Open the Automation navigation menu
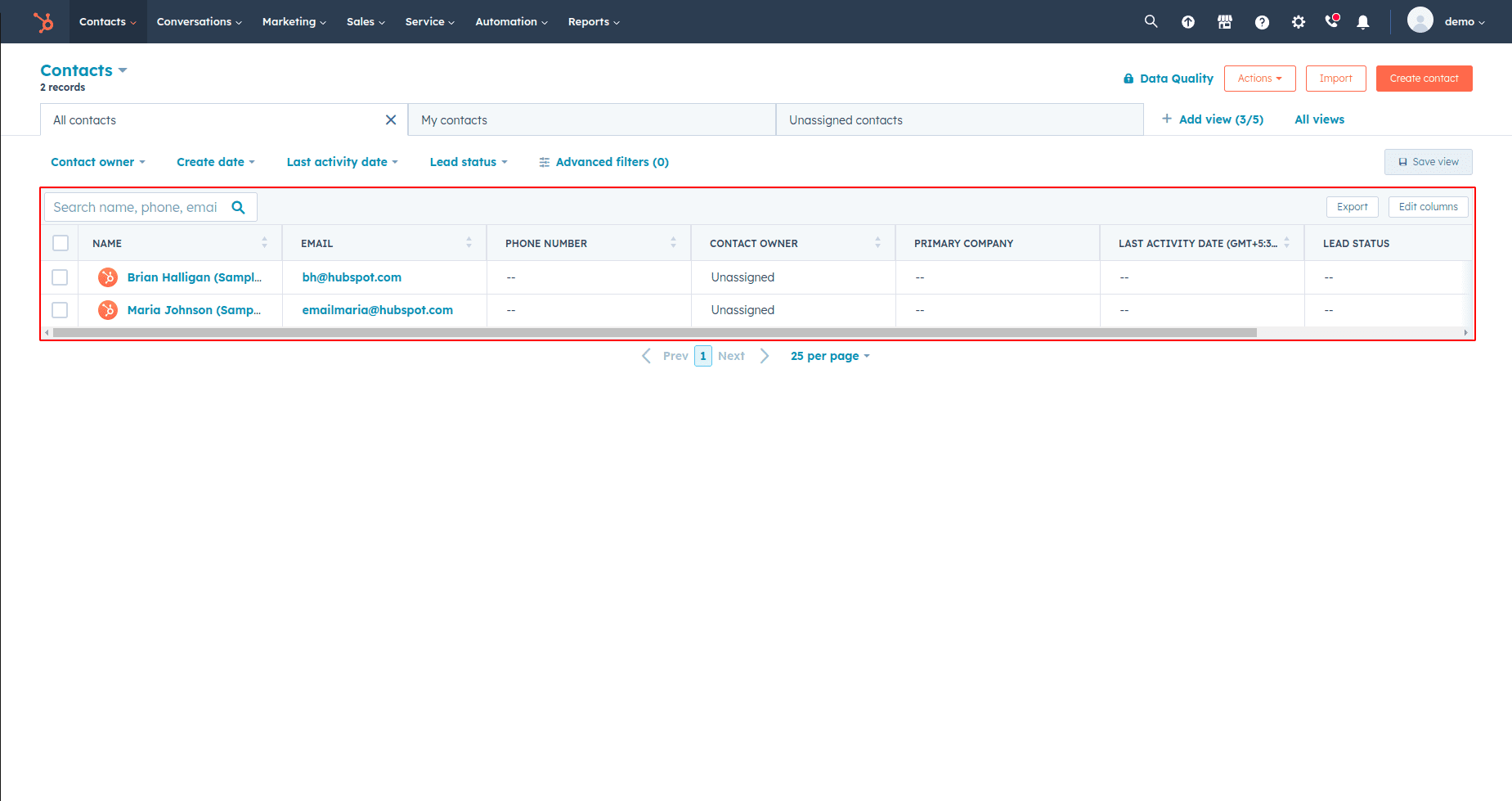1512x801 pixels. [x=511, y=22]
